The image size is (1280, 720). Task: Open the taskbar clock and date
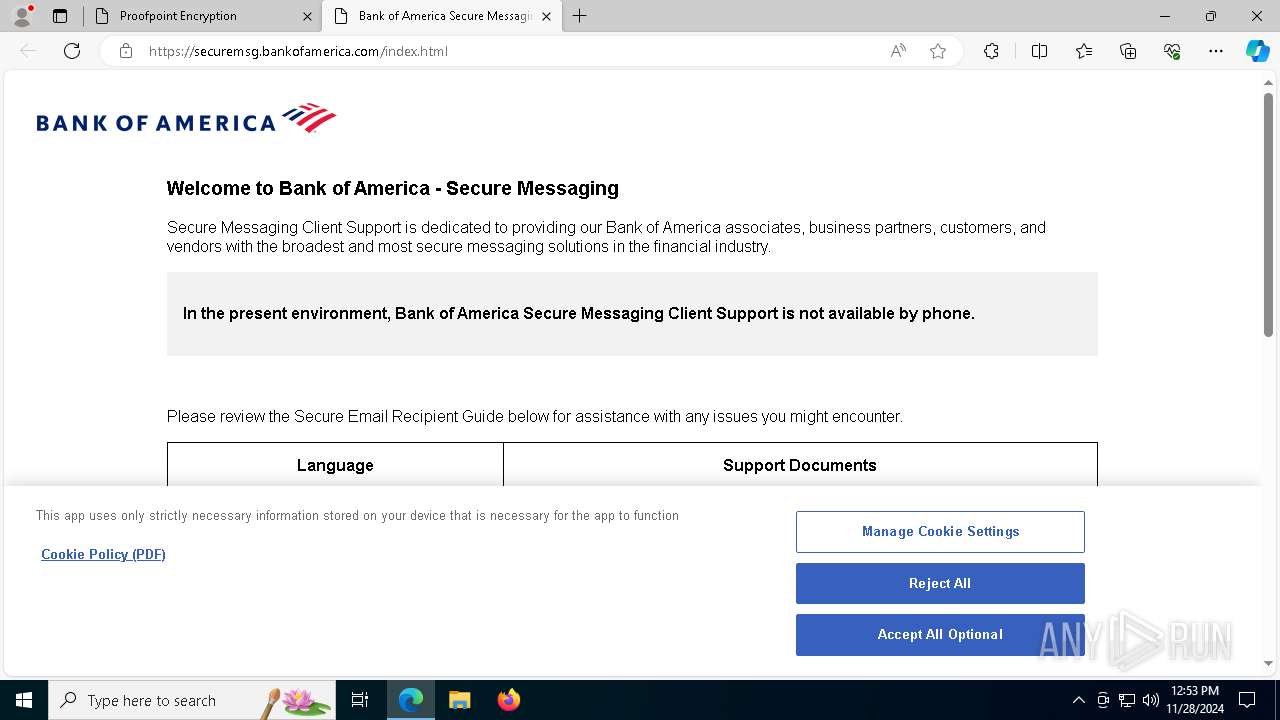pos(1195,700)
